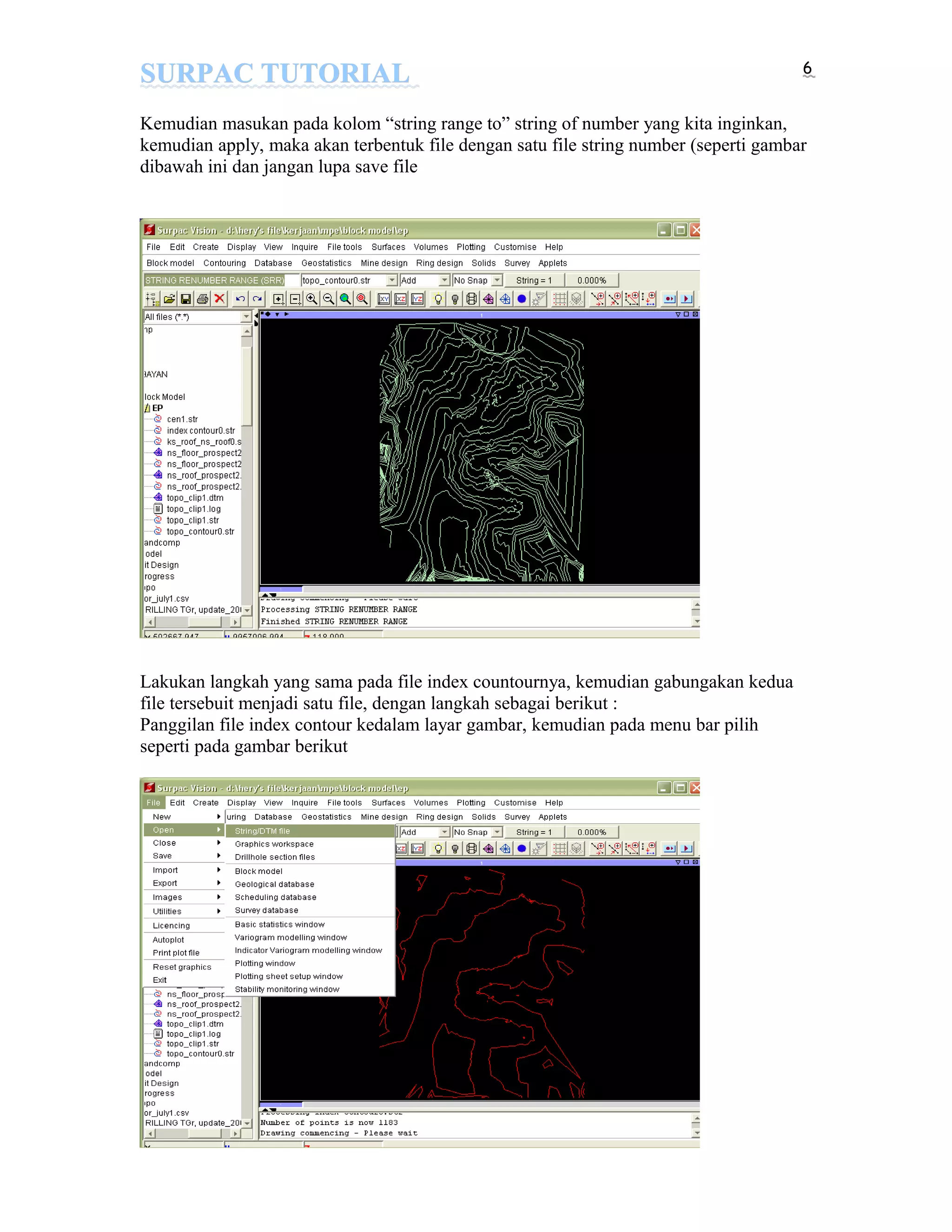
Task: Select String/DTM file menu entry
Action: 262,831
